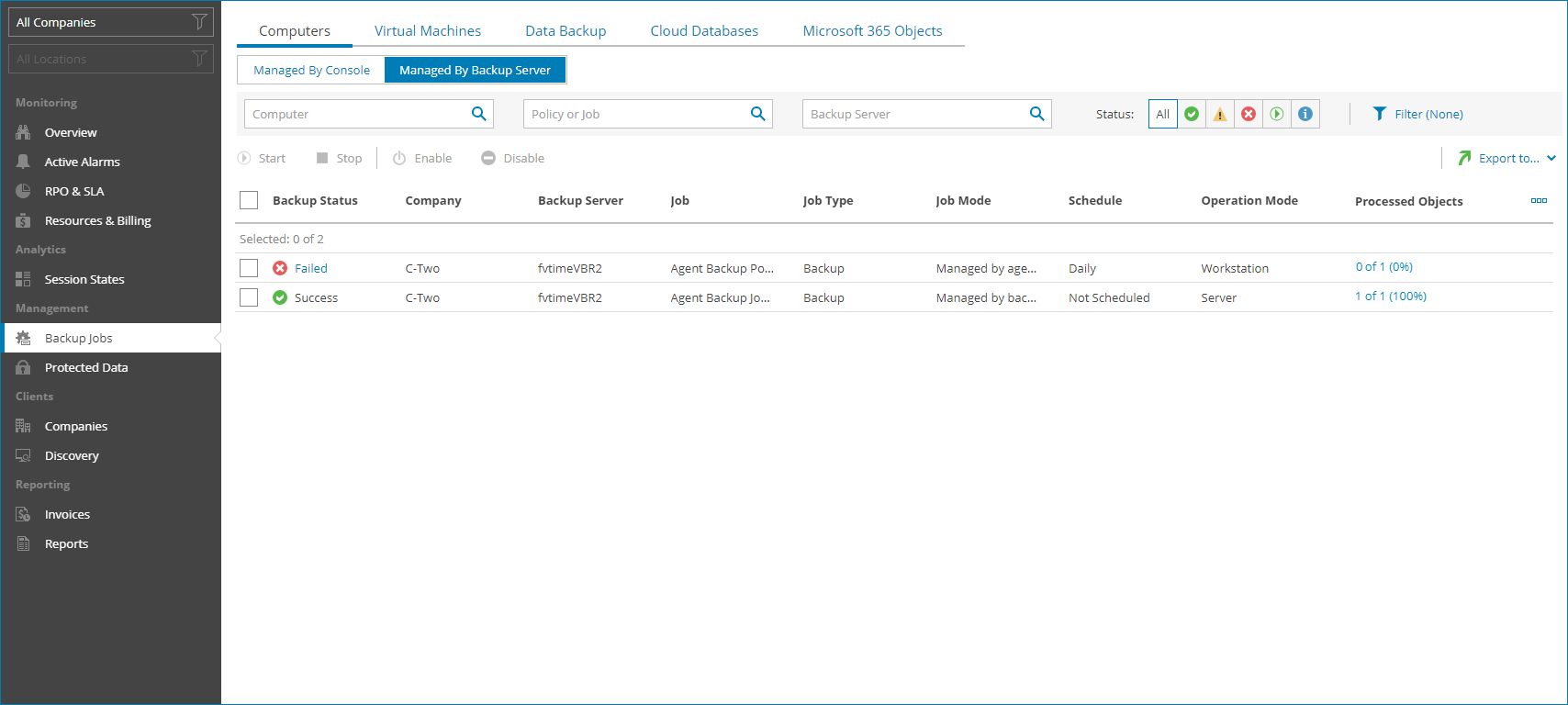Click the Not Scheduled cell
The width and height of the screenshot is (1568, 705).
click(1109, 297)
